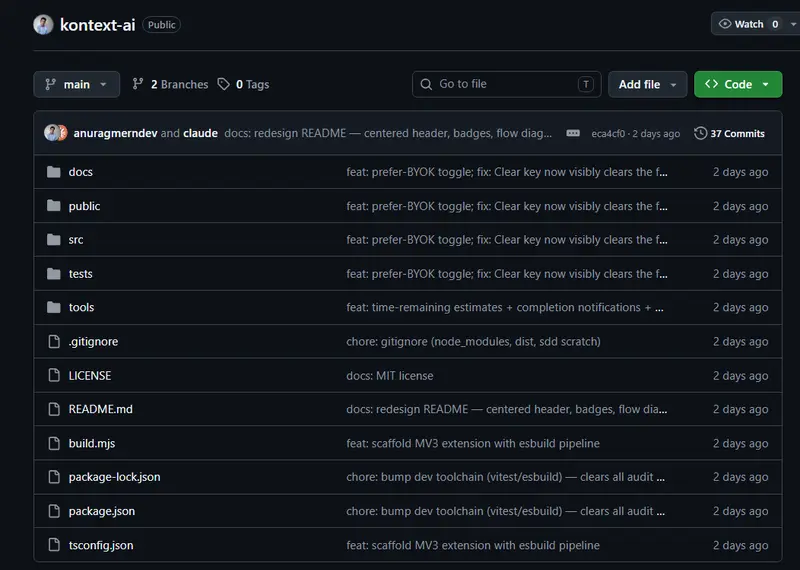Open the 0 Tags link
The width and height of the screenshot is (800, 570).
click(243, 84)
